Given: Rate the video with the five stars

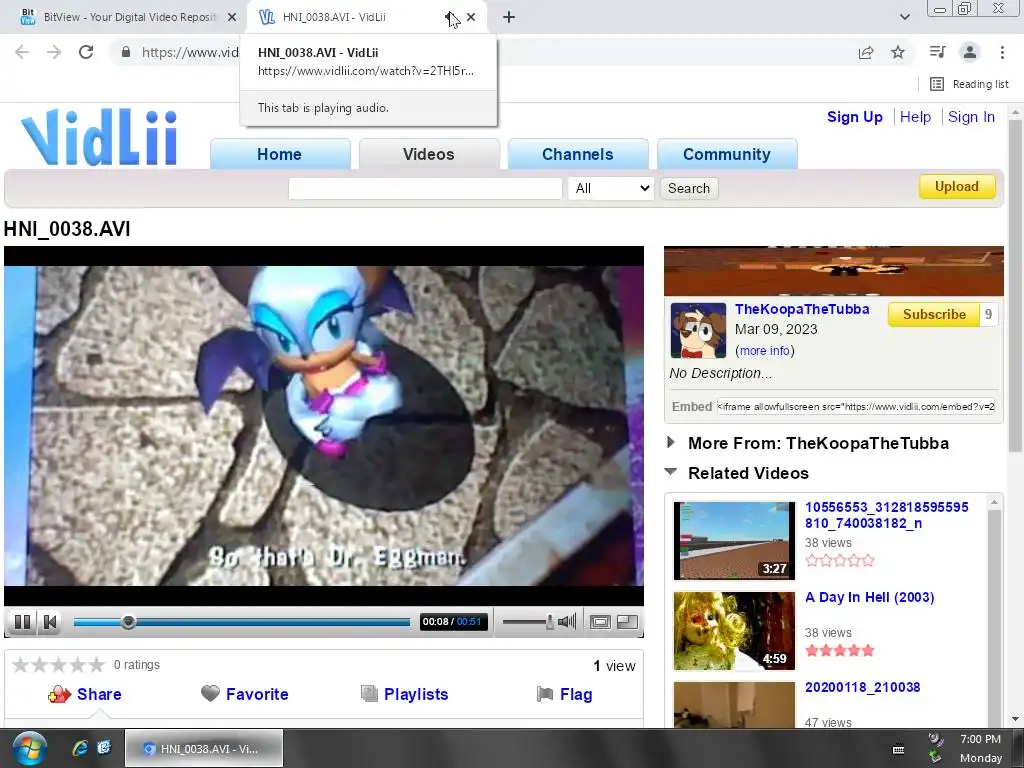Looking at the screenshot, I should [58, 665].
